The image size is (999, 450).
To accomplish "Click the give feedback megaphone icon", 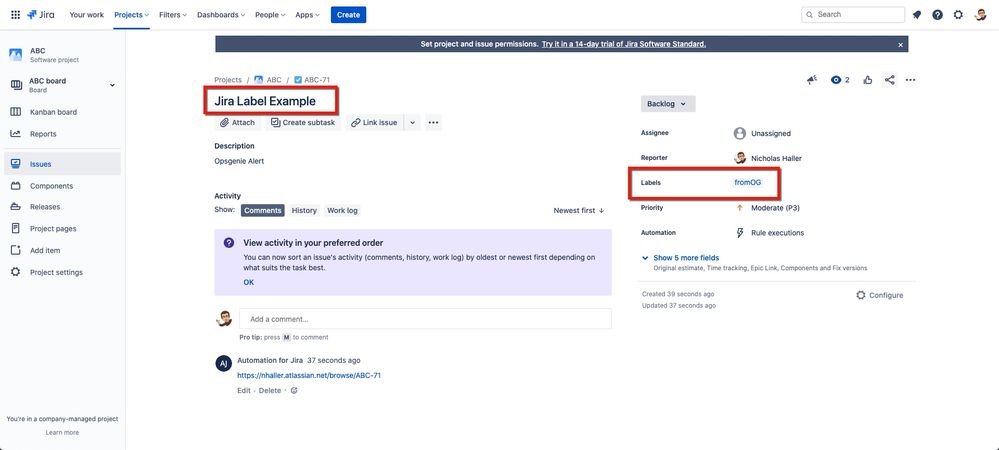I will [812, 80].
